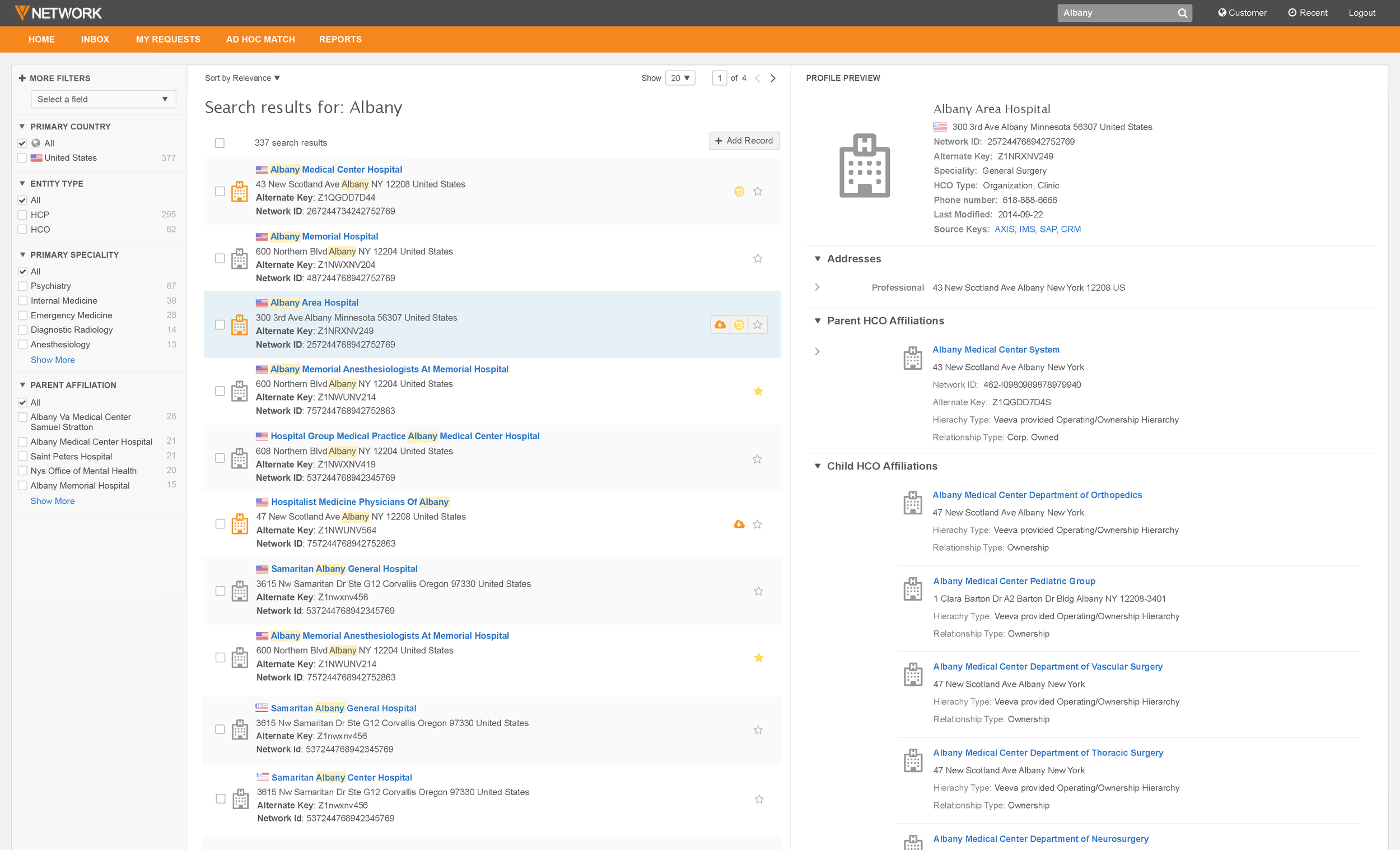Open the Show 20 results-per-page dropdown
This screenshot has width=1400, height=850.
point(679,78)
